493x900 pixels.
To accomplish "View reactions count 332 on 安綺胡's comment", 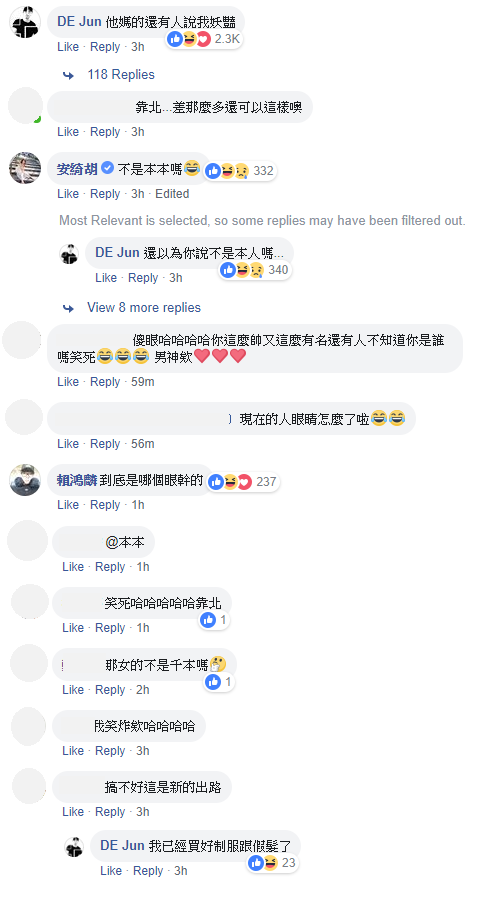I will pyautogui.click(x=240, y=170).
